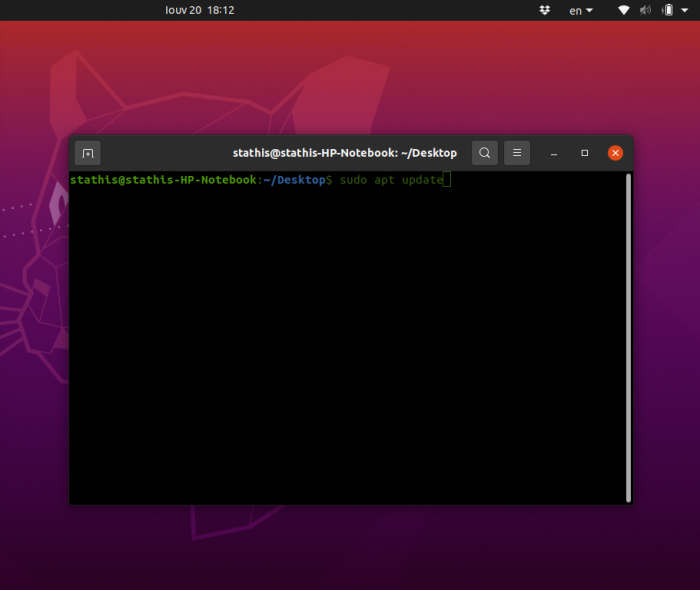Click the terminal search magnifier icon
The height and width of the screenshot is (590, 700).
[485, 153]
